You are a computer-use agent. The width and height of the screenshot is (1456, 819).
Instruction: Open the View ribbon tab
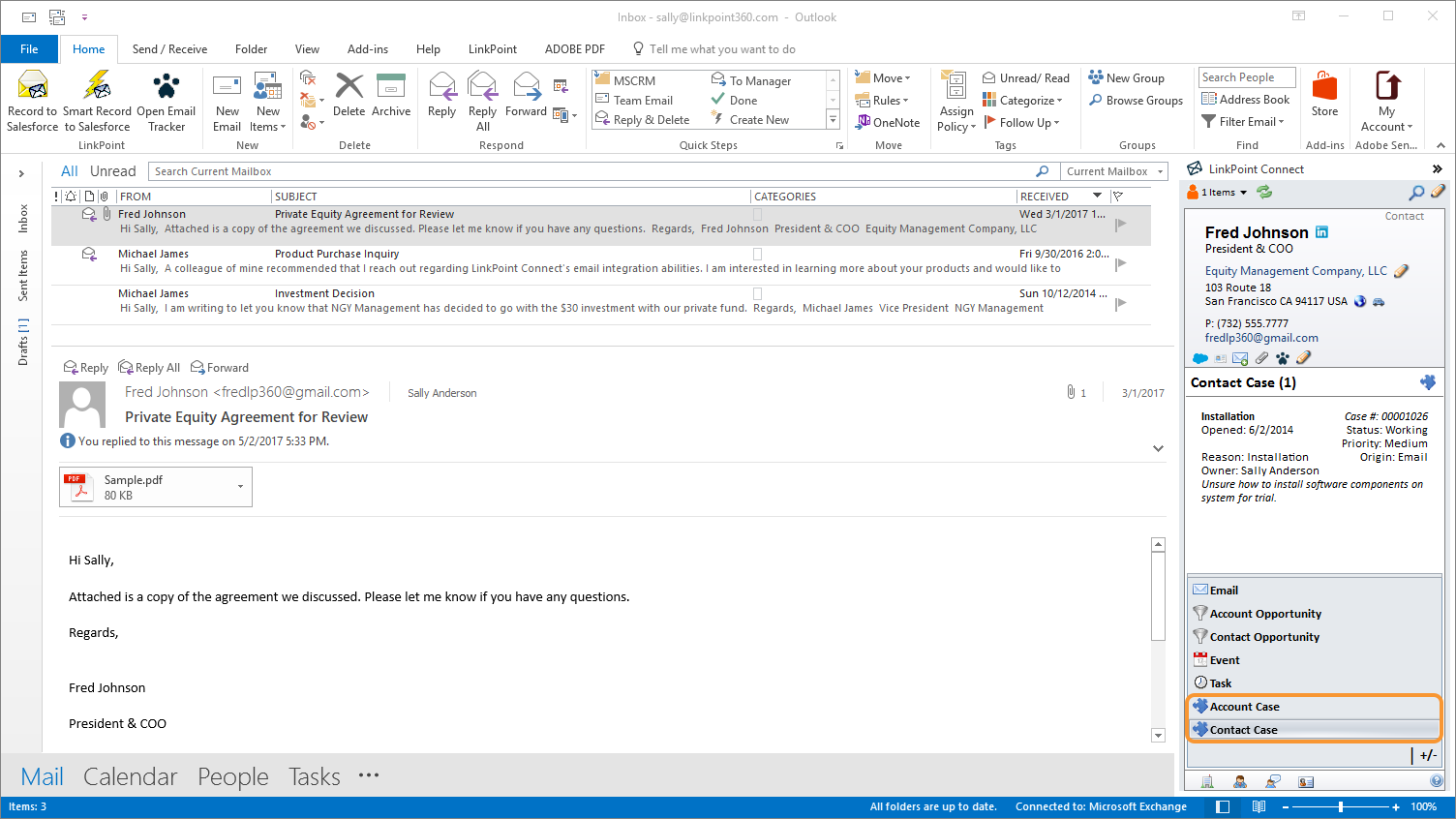pyautogui.click(x=307, y=48)
